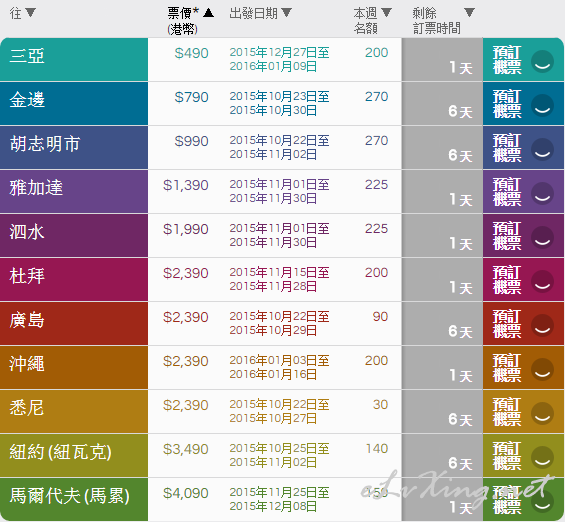Sort by destination using the 往 arrow
The height and width of the screenshot is (522, 565).
tap(31, 13)
